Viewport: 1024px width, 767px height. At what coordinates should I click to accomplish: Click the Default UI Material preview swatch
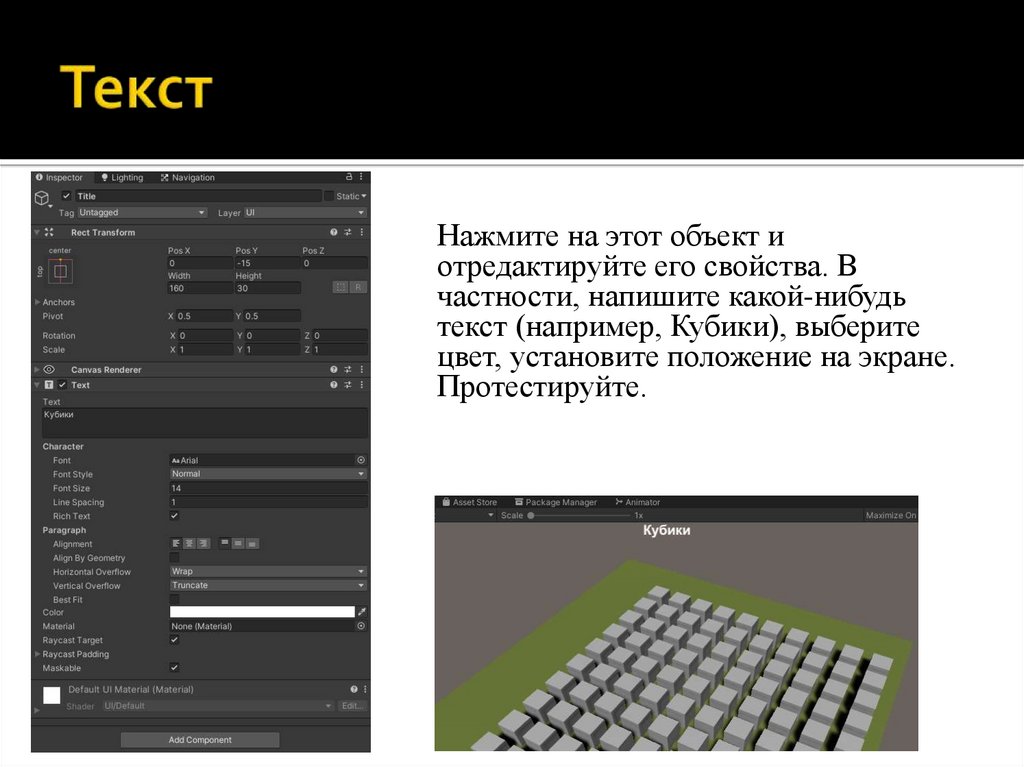tap(52, 695)
